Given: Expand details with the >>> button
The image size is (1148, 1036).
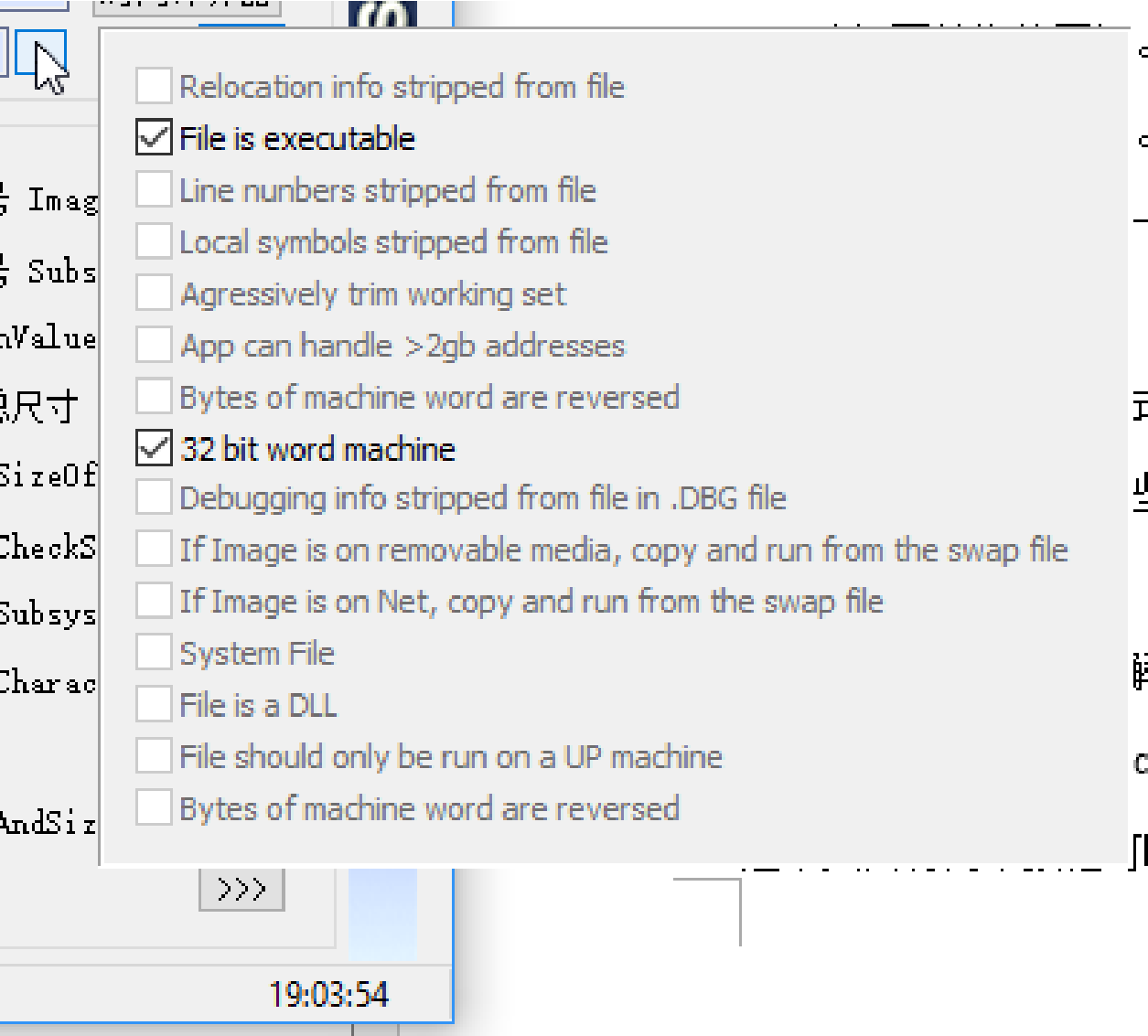Looking at the screenshot, I should click(241, 889).
